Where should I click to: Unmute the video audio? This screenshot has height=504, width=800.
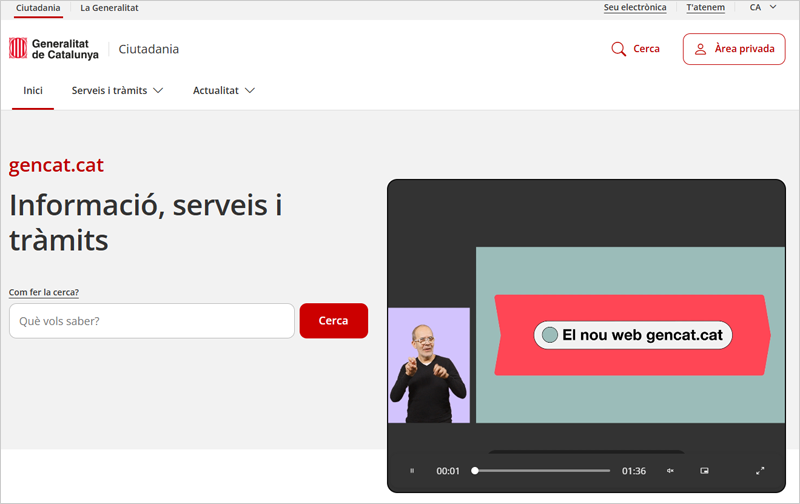tap(671, 471)
